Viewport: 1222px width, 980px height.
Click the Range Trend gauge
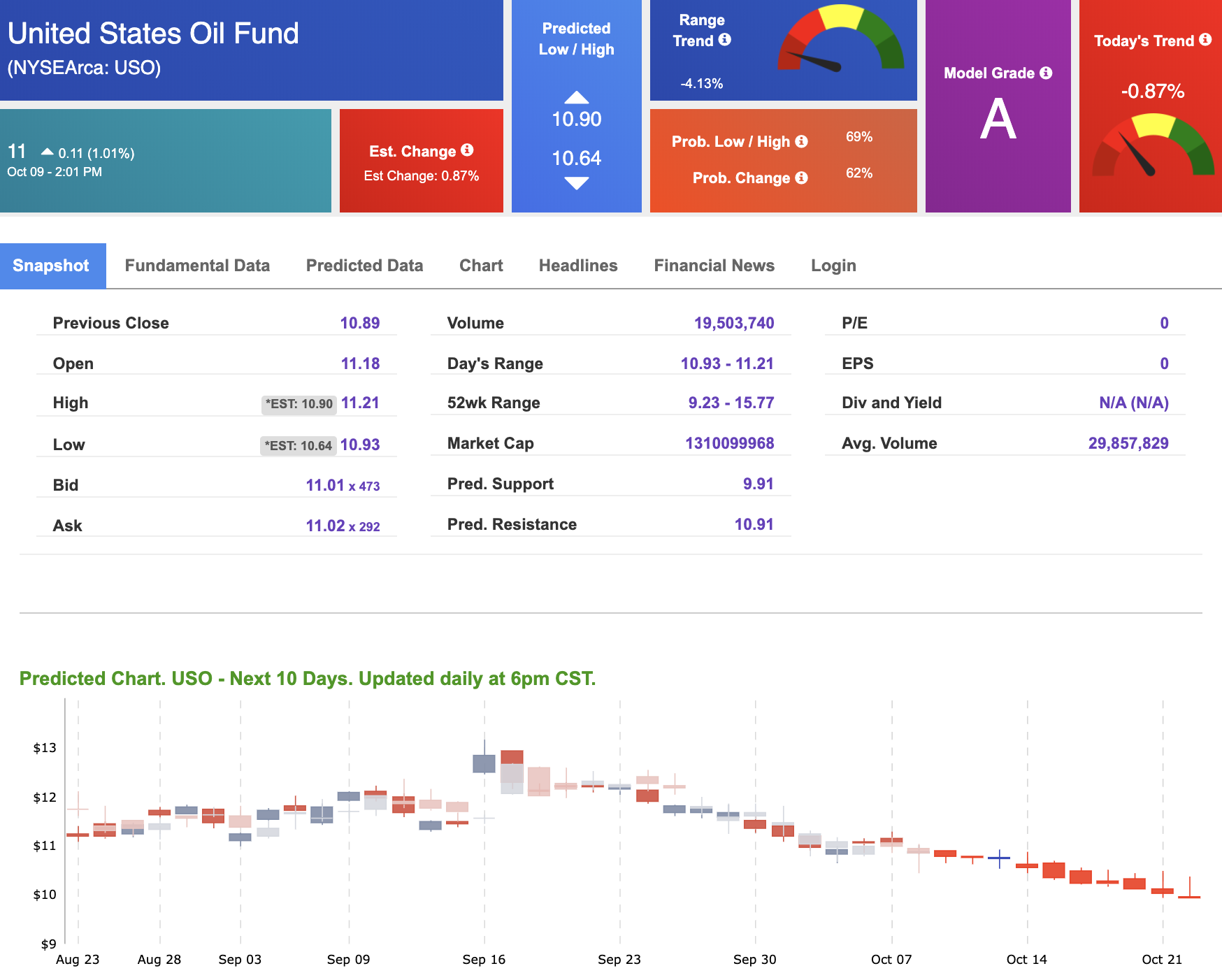842,38
